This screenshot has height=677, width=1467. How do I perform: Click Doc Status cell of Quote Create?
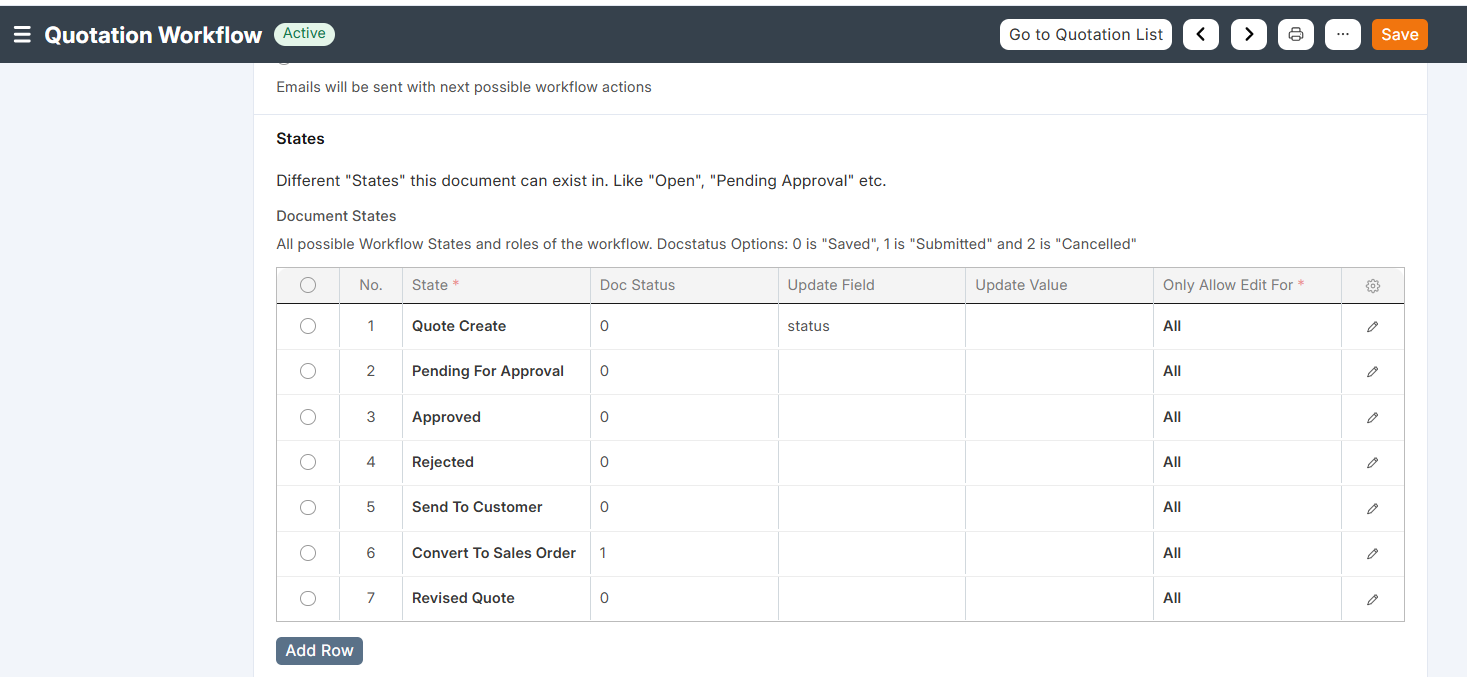684,326
